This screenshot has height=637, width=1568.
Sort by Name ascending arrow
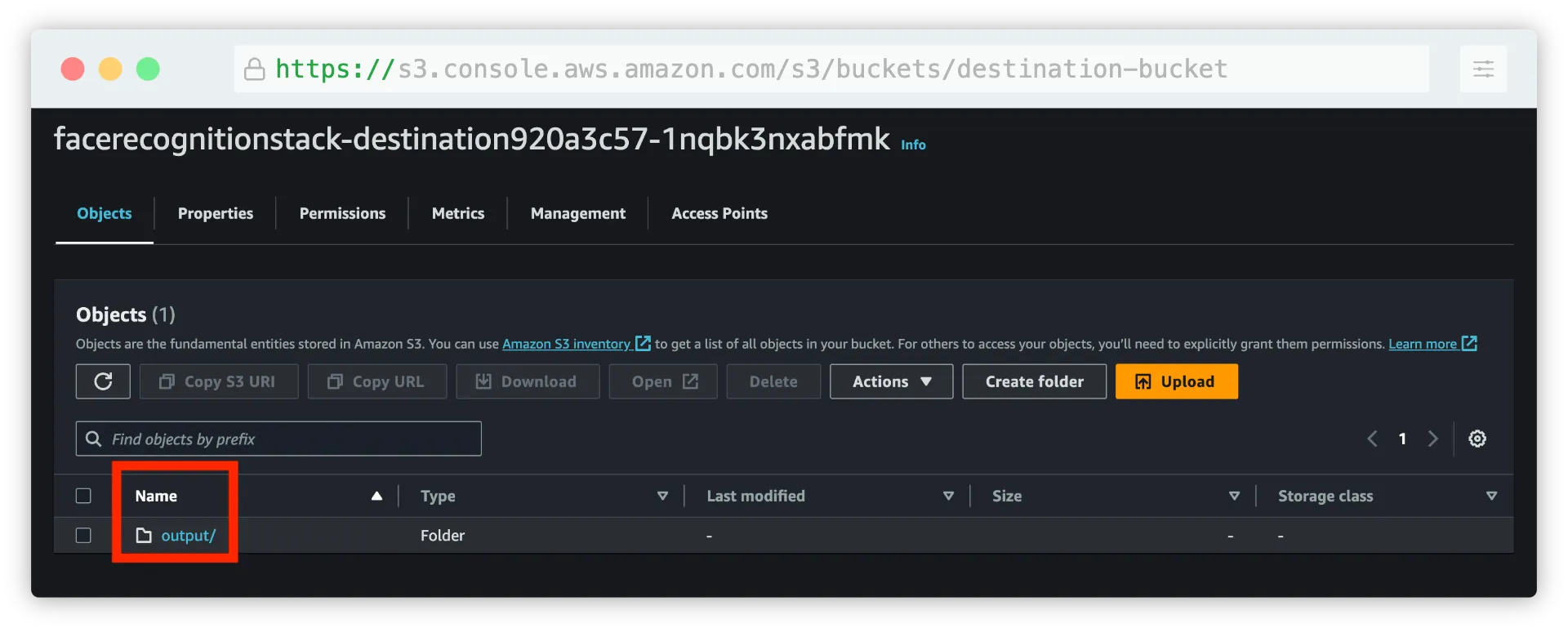[376, 496]
